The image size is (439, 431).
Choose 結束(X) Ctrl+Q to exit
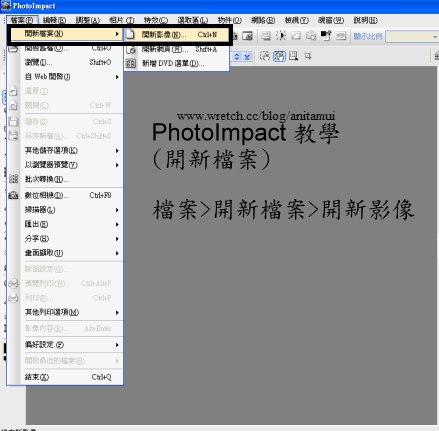tap(65, 377)
